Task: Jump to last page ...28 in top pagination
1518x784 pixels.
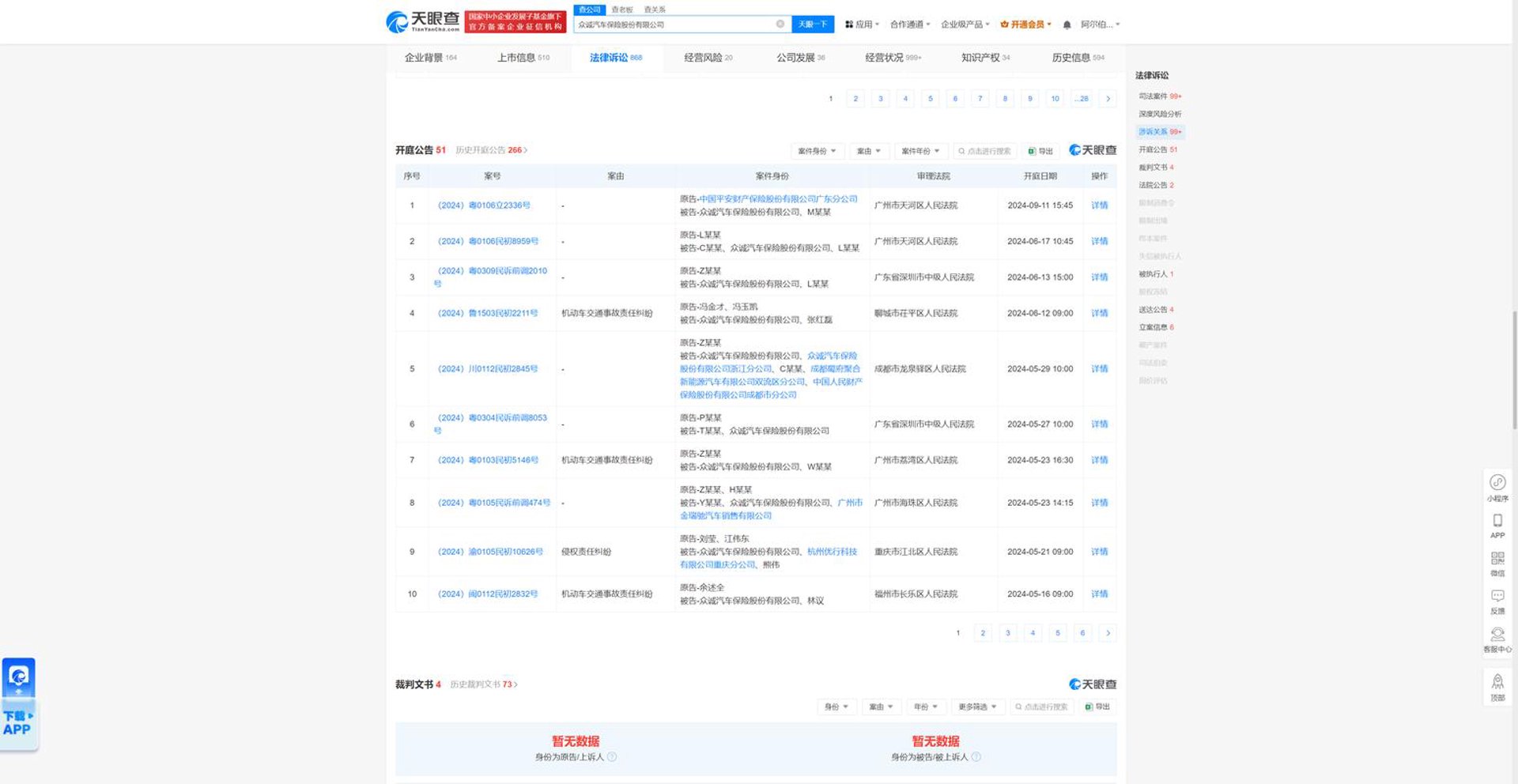Action: click(1082, 99)
